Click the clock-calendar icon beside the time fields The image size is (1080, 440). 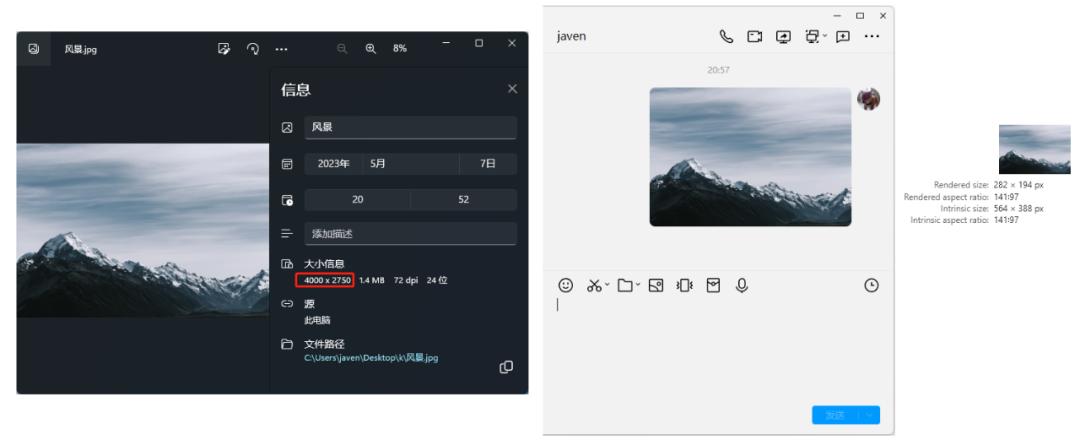pyautogui.click(x=287, y=200)
